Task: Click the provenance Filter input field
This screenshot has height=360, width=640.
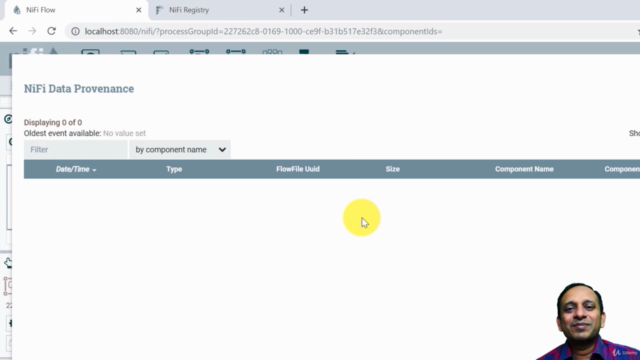Action: pyautogui.click(x=76, y=150)
